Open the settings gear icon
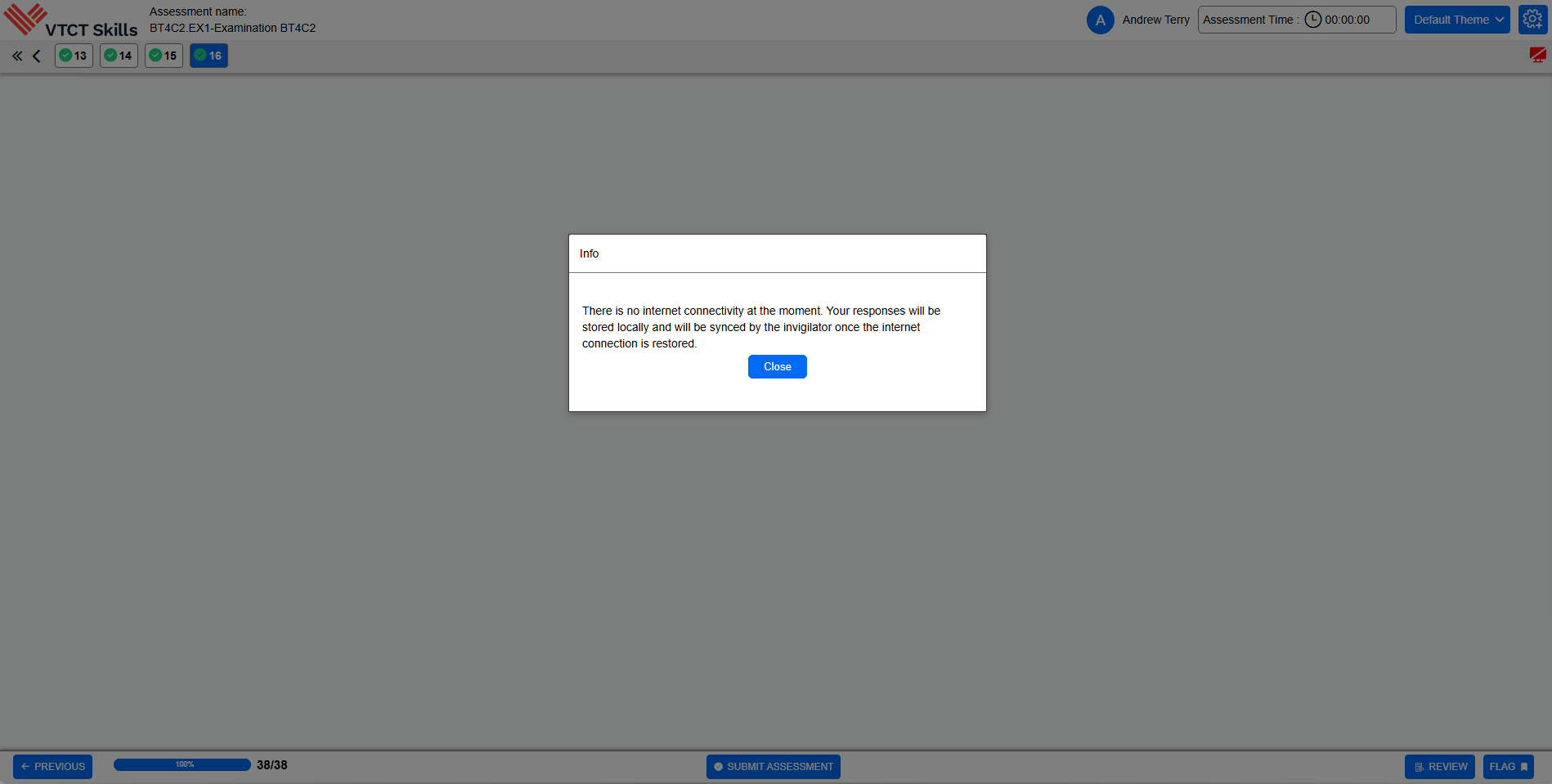This screenshot has height=784, width=1552. (1532, 20)
